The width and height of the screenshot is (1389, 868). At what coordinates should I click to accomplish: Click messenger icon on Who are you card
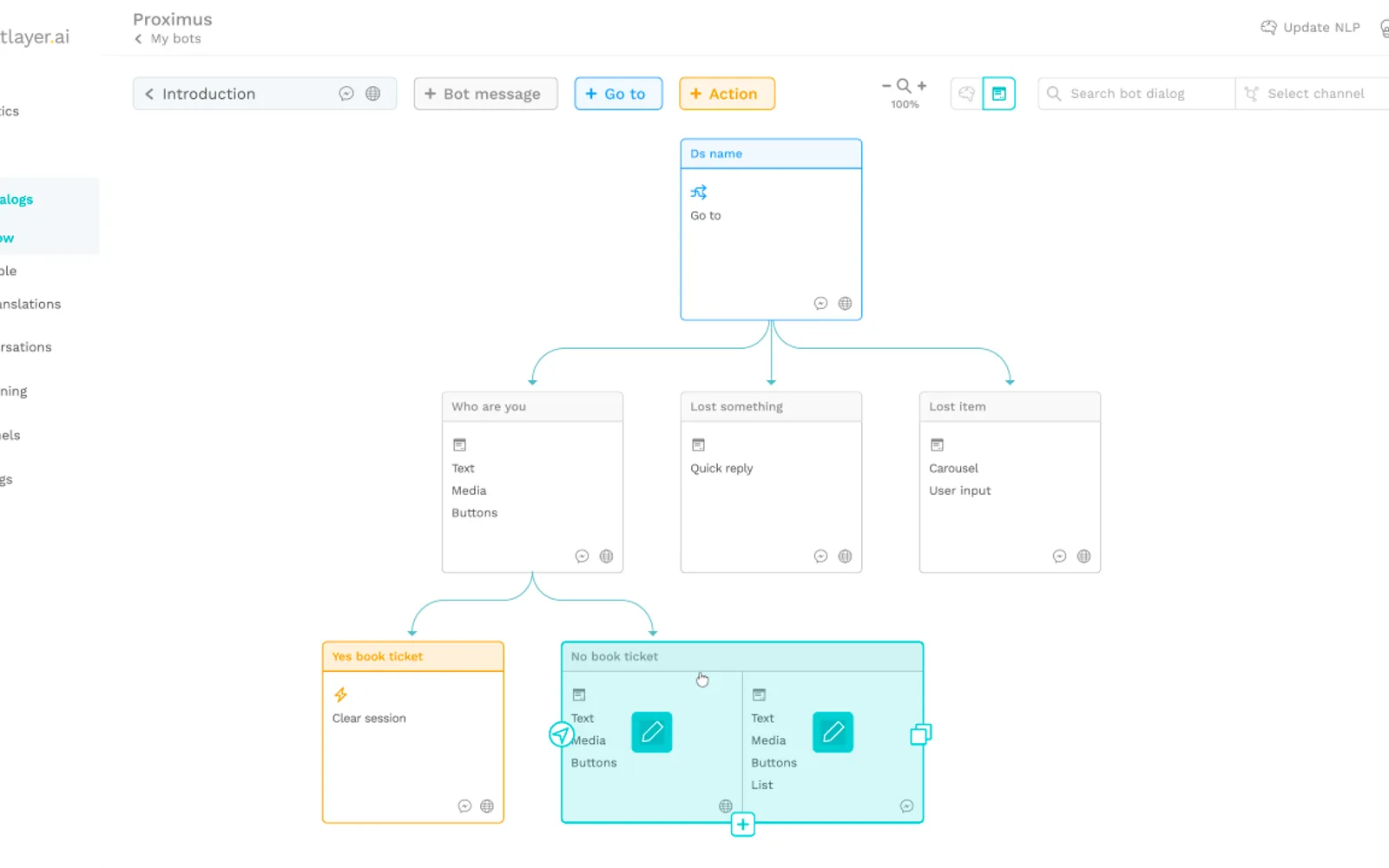tap(582, 556)
